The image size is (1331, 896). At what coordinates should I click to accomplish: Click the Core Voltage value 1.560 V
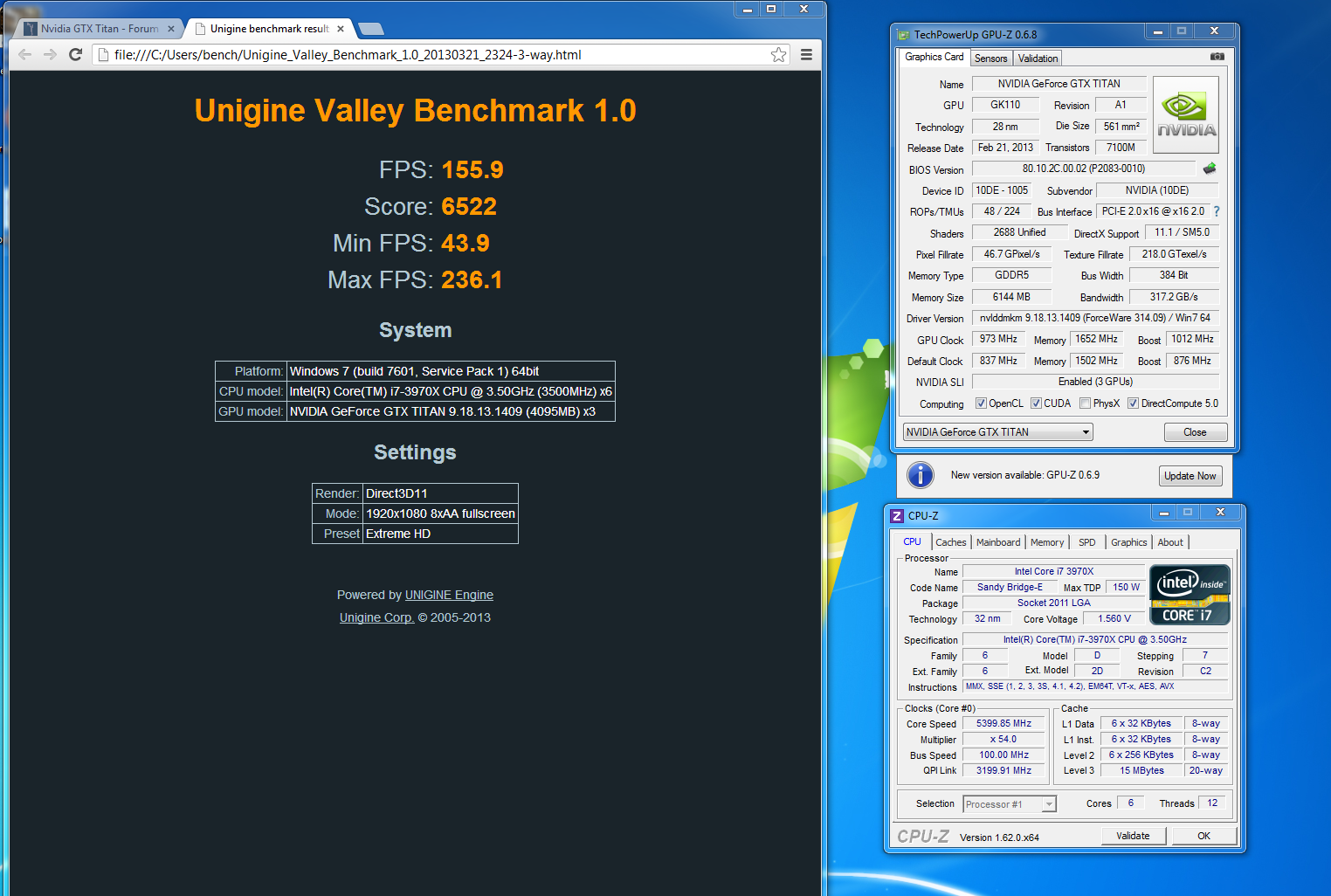pyautogui.click(x=1114, y=618)
